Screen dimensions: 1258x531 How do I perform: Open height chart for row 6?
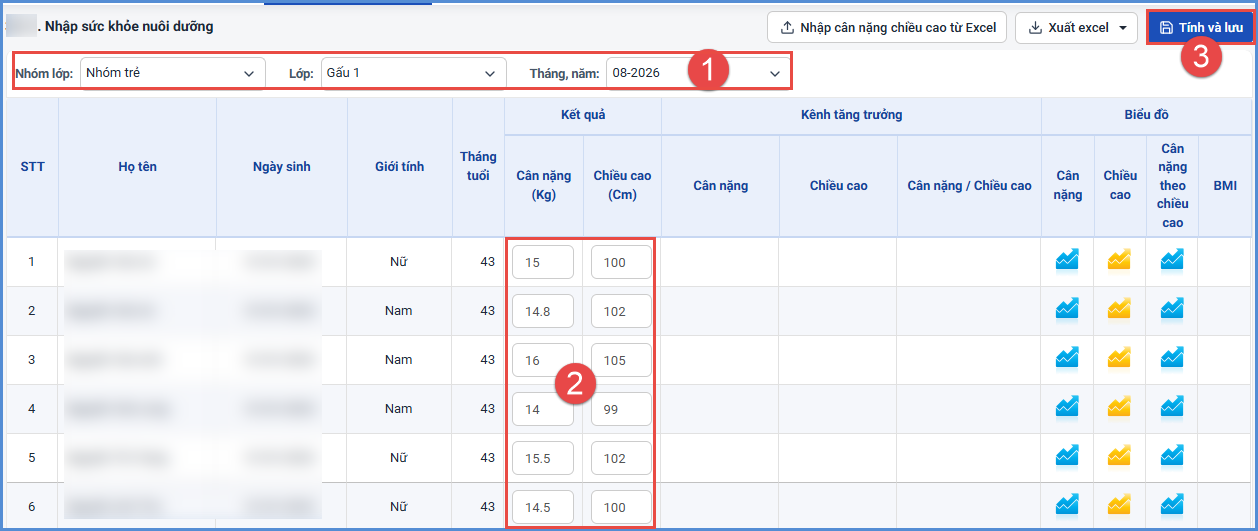[1119, 505]
